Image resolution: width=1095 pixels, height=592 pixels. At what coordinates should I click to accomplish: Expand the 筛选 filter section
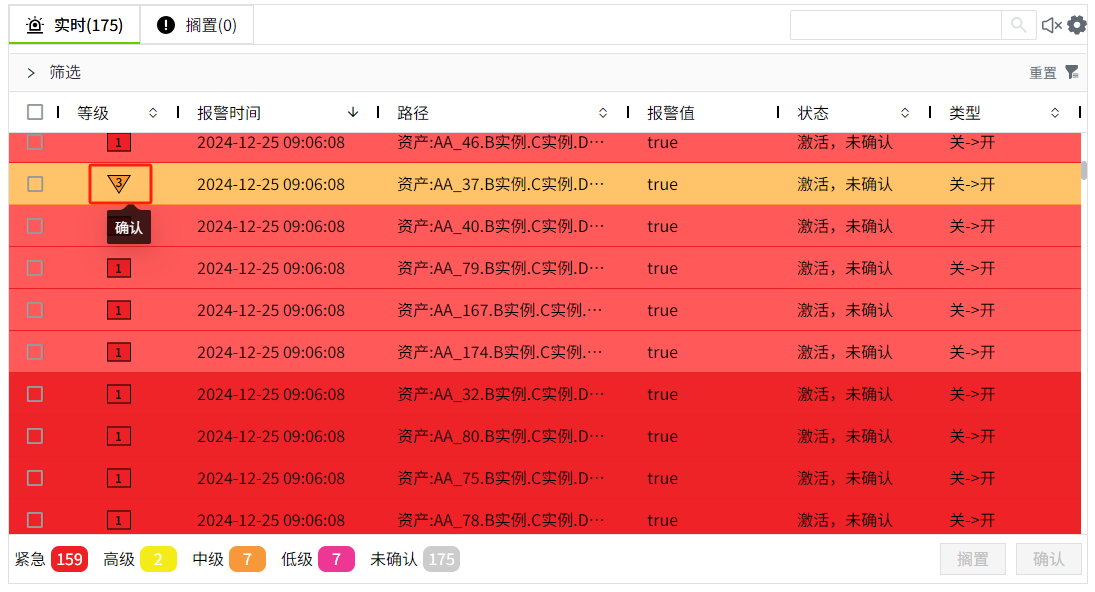(x=32, y=72)
